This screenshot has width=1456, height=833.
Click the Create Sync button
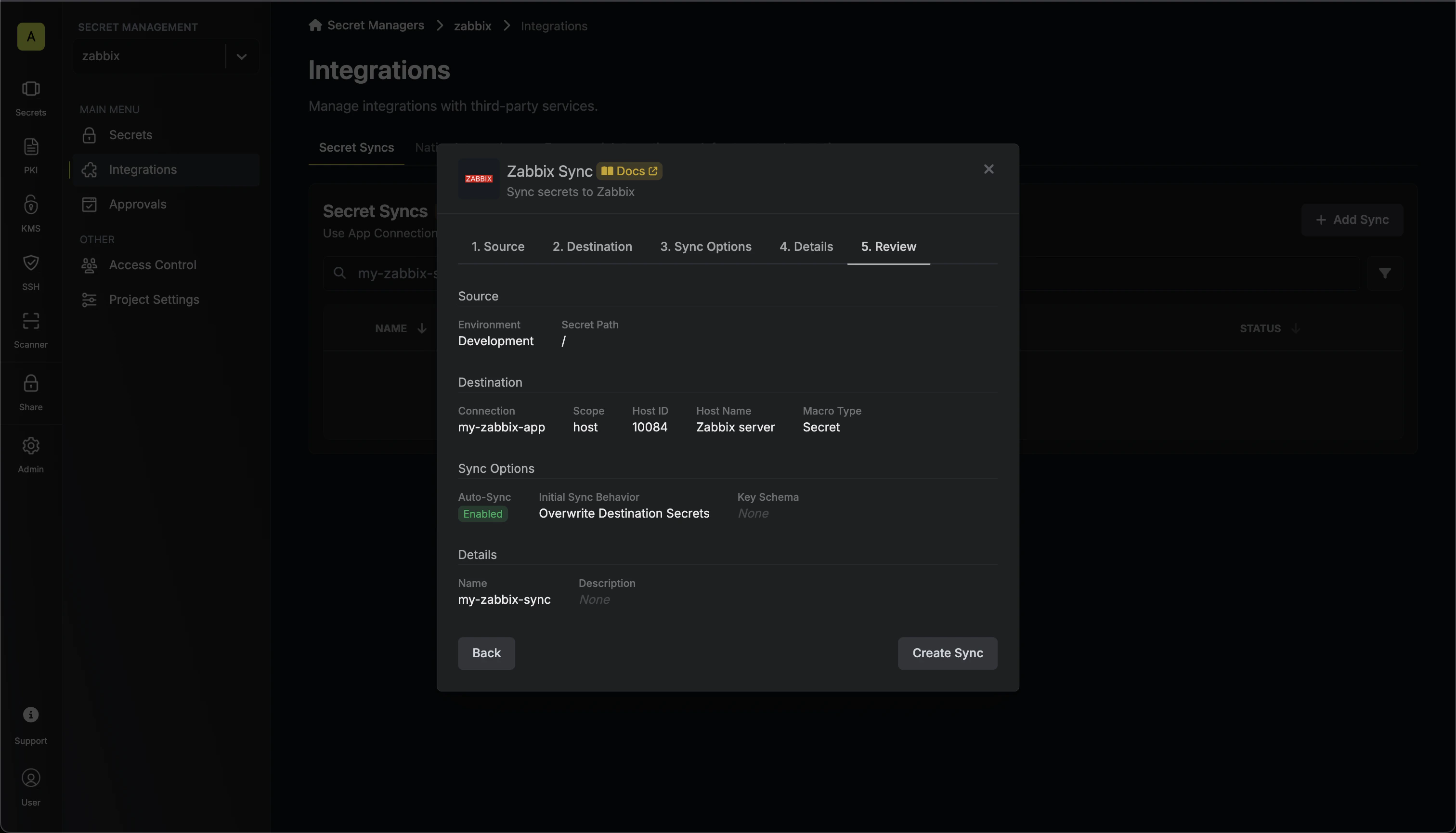(948, 653)
